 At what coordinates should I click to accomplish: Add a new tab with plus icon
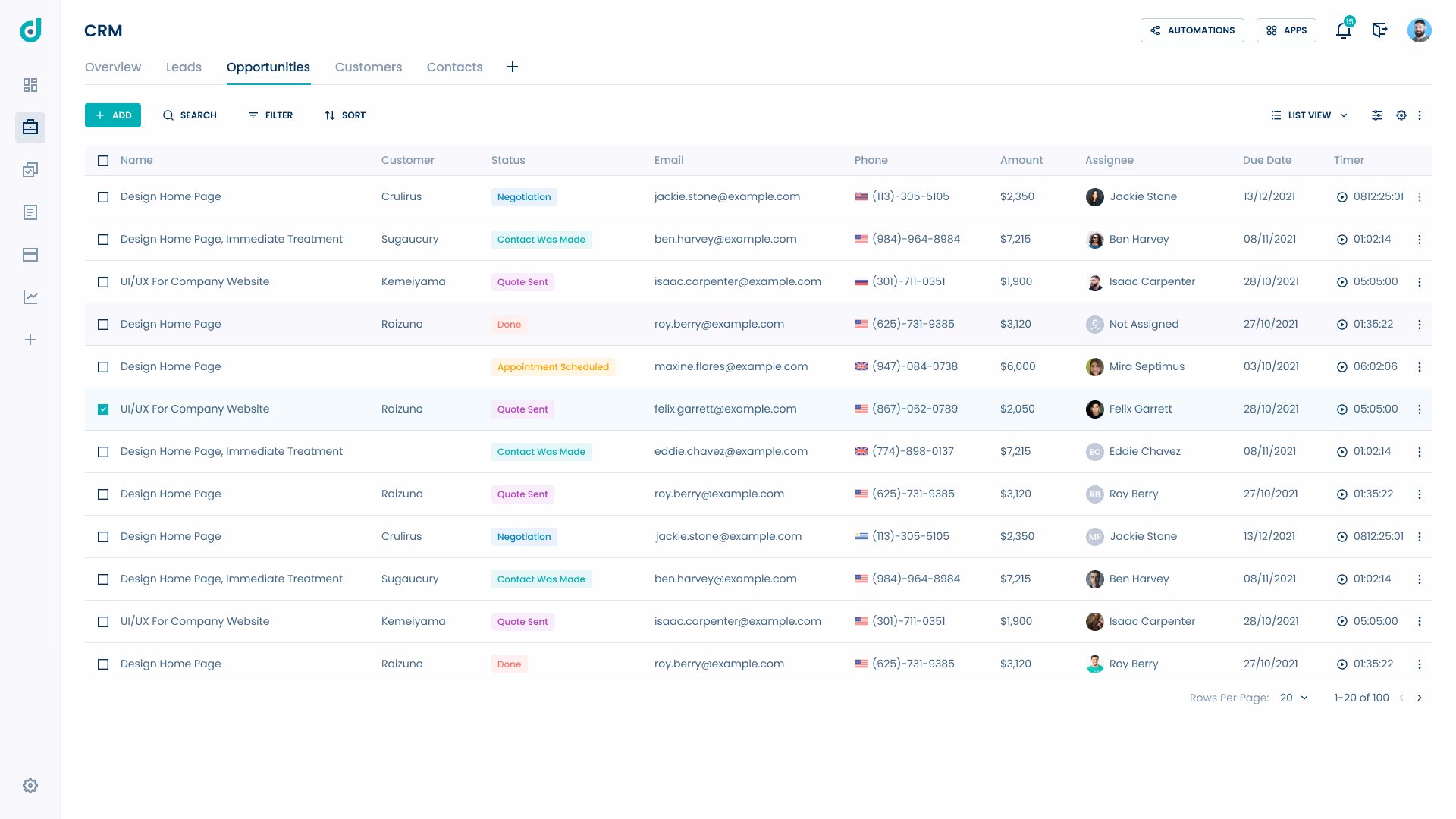pyautogui.click(x=513, y=67)
